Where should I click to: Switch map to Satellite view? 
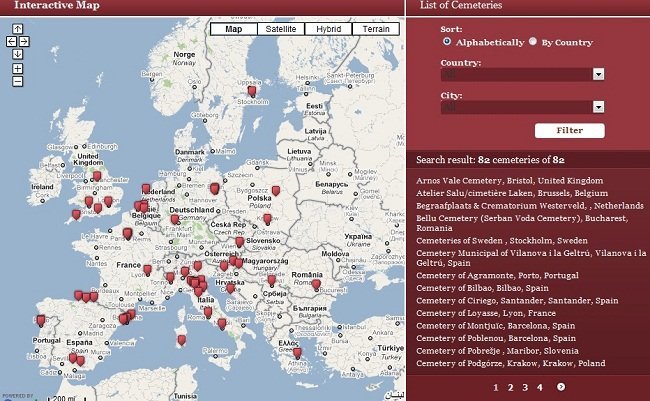point(281,29)
